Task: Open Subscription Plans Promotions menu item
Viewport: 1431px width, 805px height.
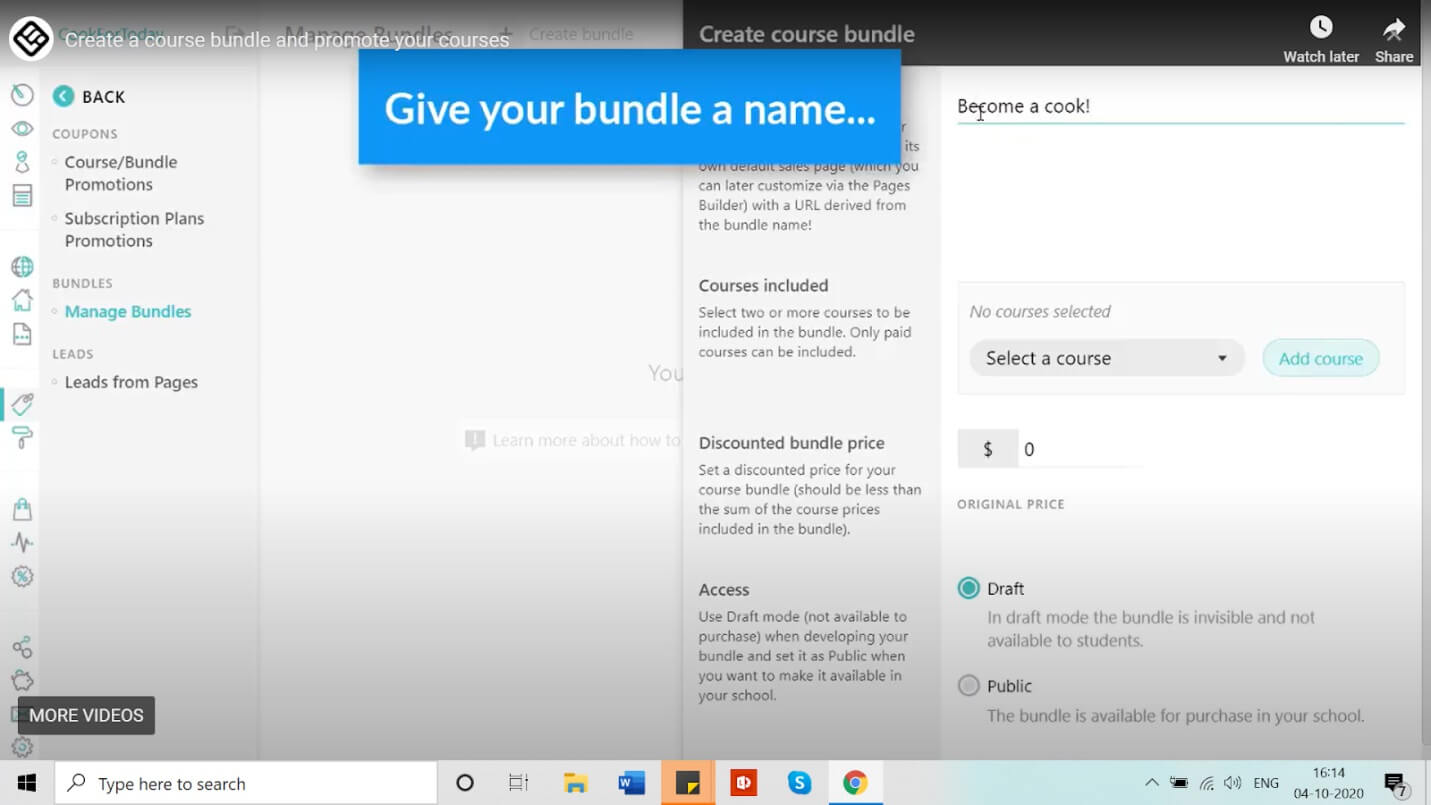Action: point(134,229)
